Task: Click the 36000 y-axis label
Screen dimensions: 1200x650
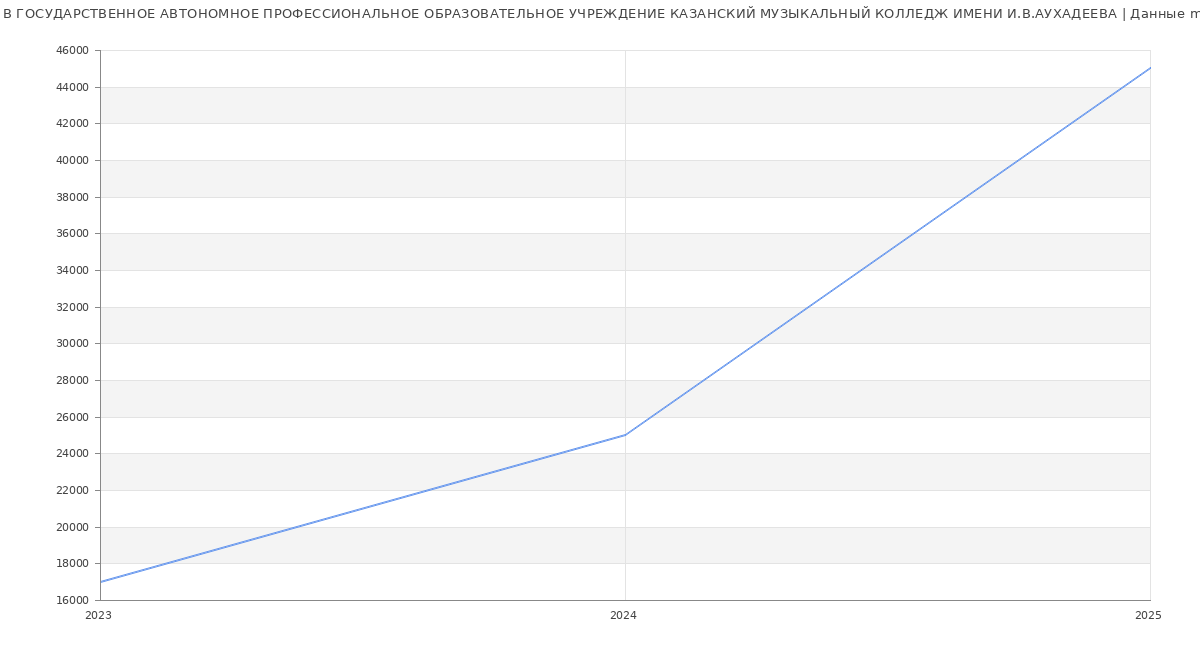Action: (73, 234)
